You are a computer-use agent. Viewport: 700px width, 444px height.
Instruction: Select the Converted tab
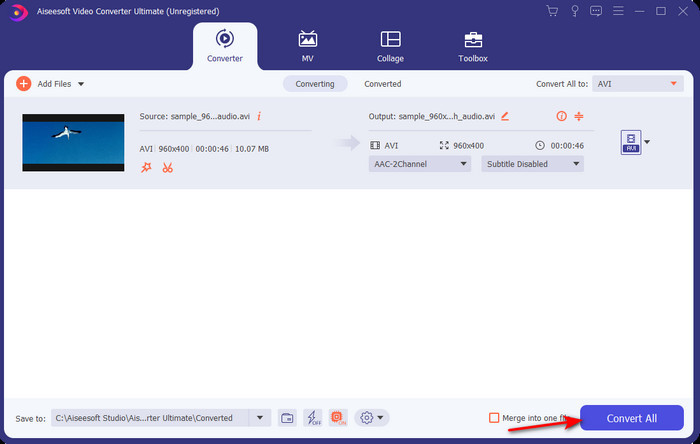pyautogui.click(x=383, y=84)
